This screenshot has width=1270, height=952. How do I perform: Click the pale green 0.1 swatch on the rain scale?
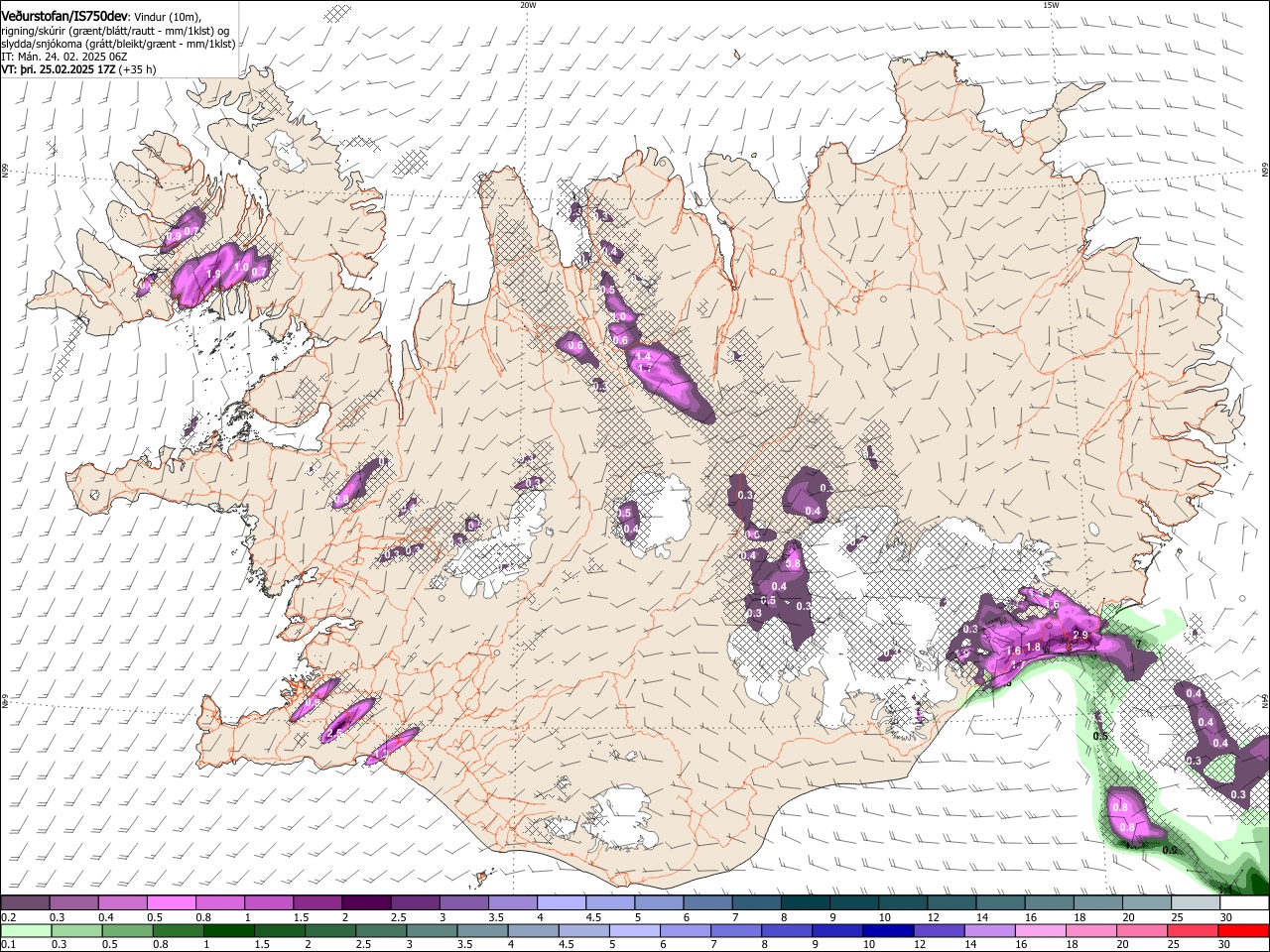tap(25, 931)
